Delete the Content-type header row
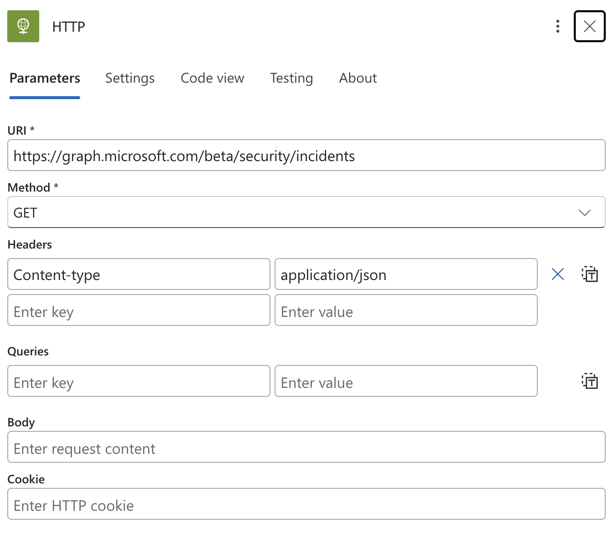 click(x=557, y=274)
